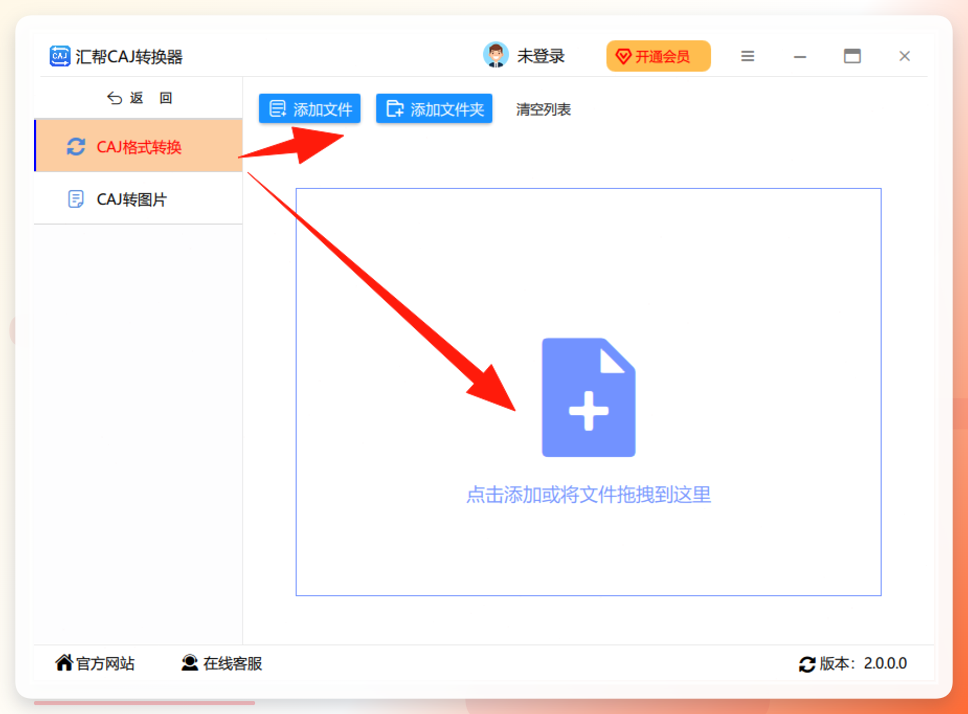Click the 汇帮CAJ转换器 app logo icon
968x714 pixels.
60,56
